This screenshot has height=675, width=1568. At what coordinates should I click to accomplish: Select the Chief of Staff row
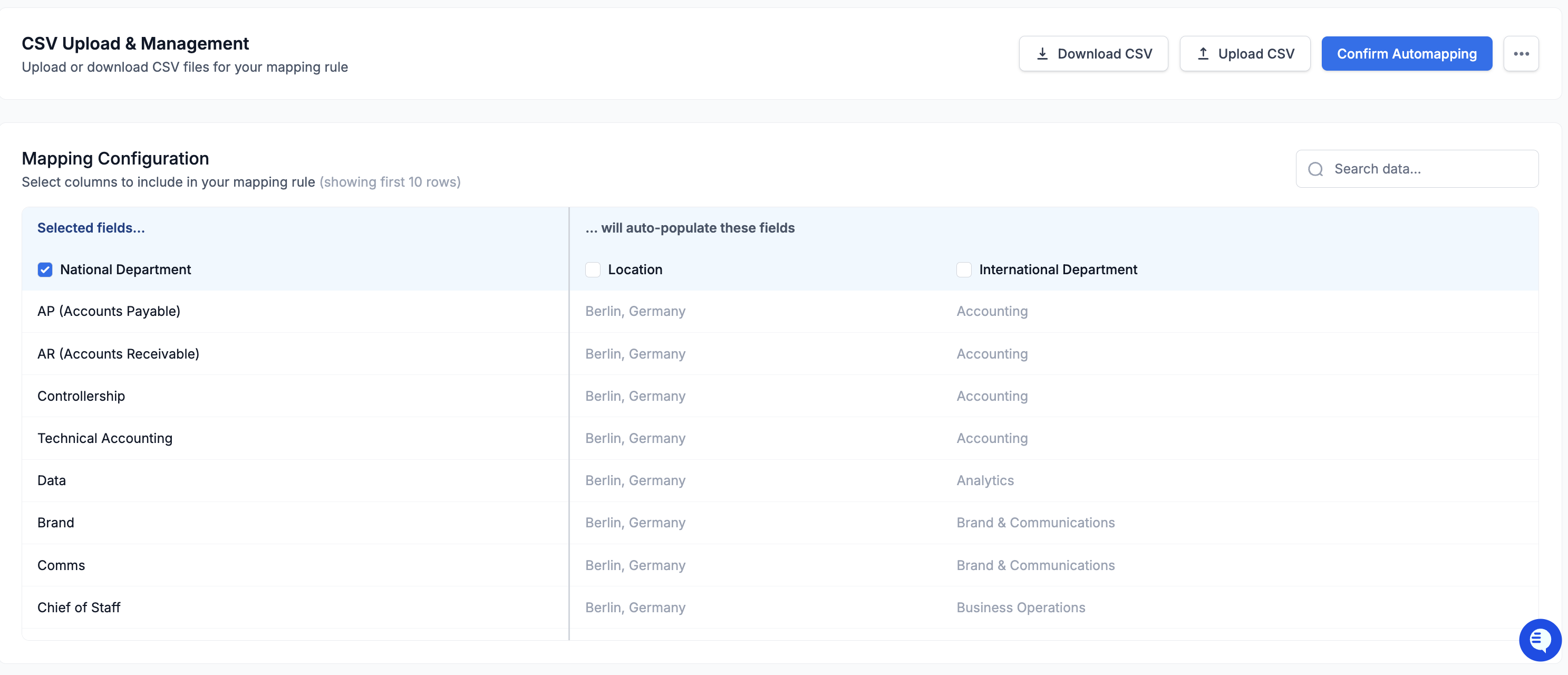pos(79,607)
